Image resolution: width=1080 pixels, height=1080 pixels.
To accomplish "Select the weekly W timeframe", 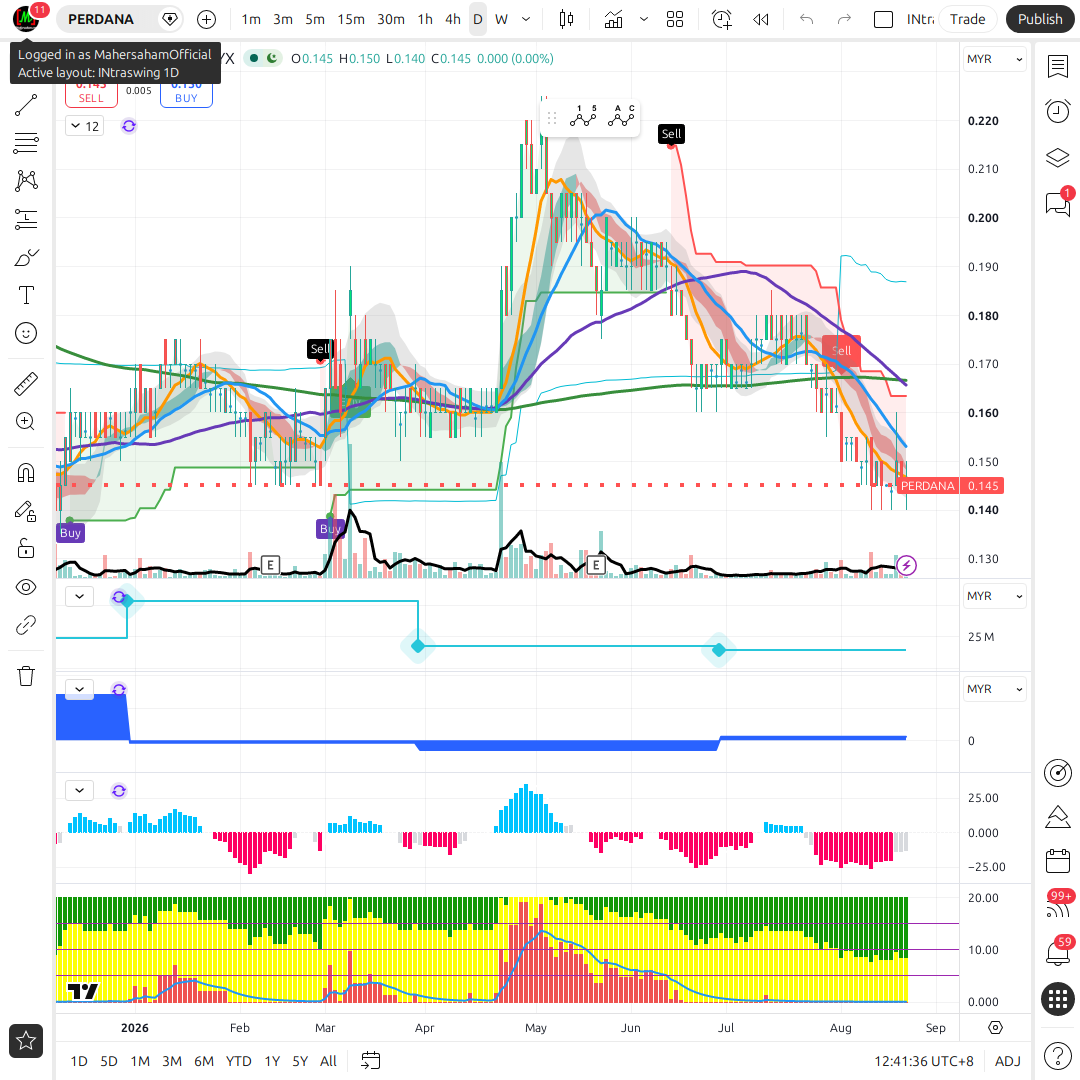I will [x=501, y=19].
